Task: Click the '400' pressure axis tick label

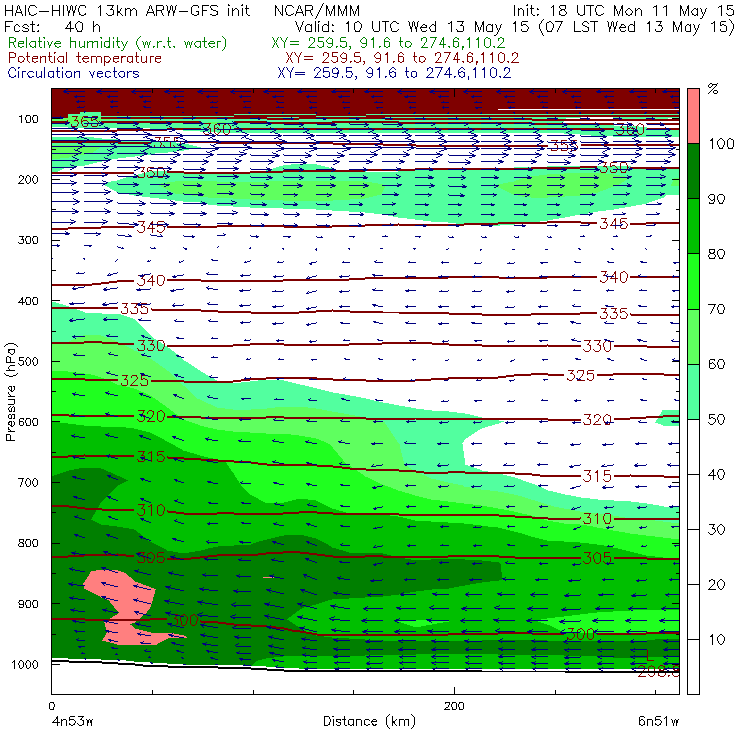Action: pyautogui.click(x=28, y=301)
